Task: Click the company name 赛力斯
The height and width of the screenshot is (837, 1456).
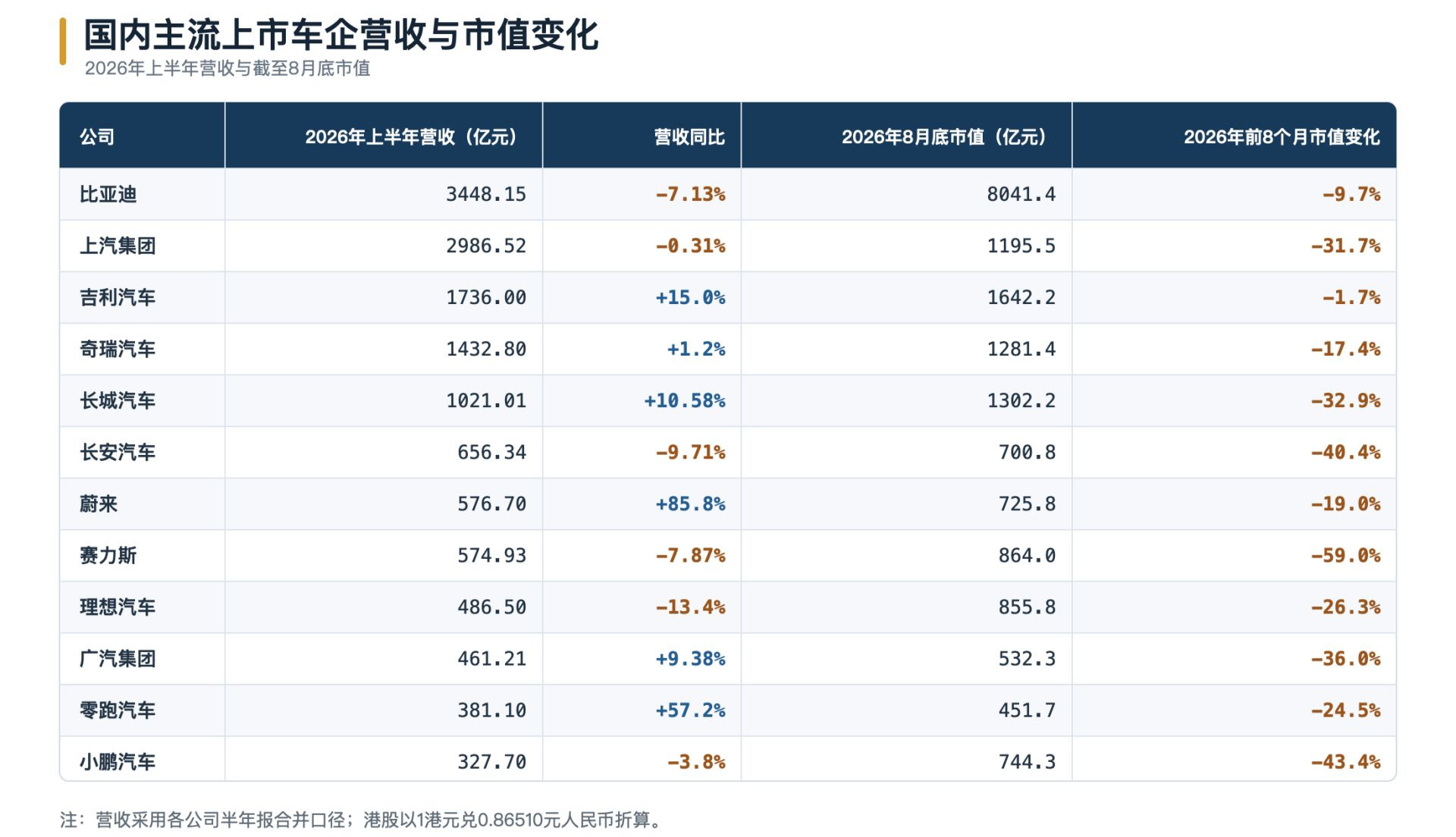Action: pos(108,555)
